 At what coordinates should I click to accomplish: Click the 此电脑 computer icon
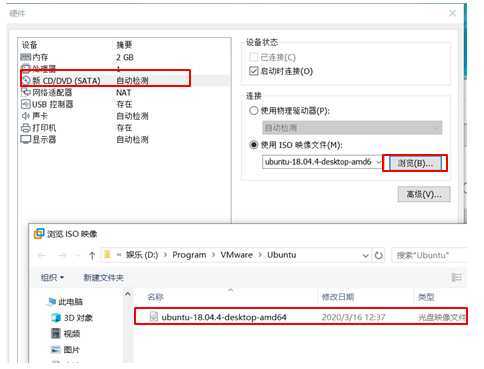point(52,302)
